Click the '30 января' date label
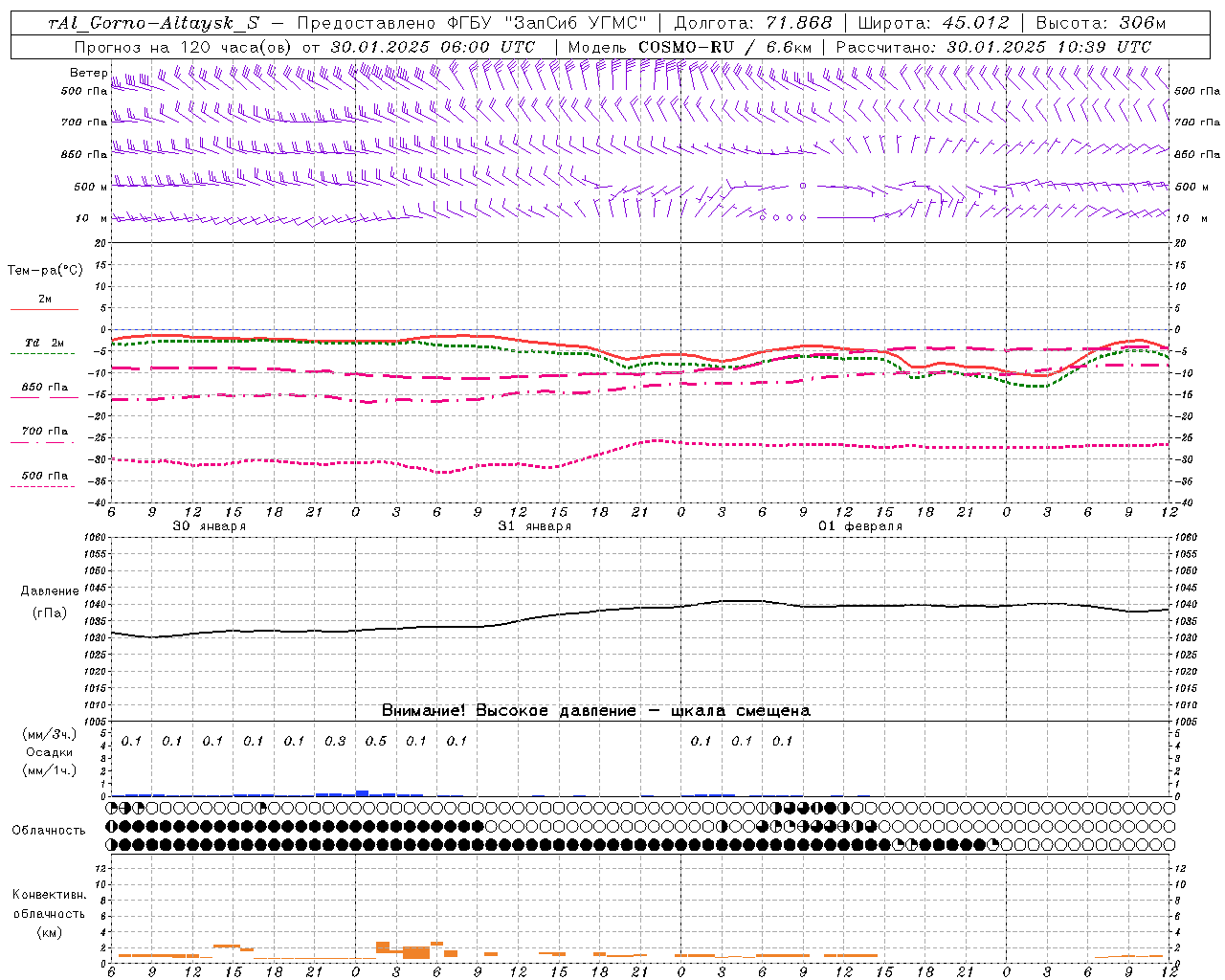This screenshot has height=980, width=1225. point(209,526)
